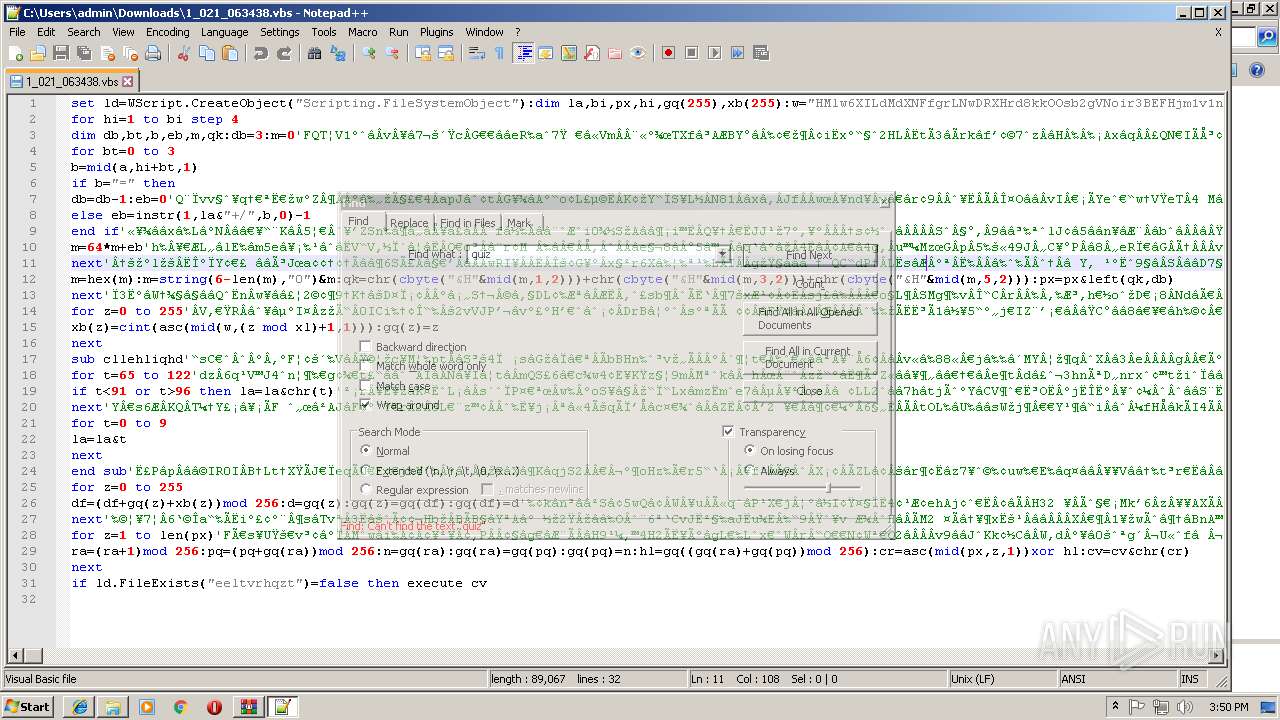The width and height of the screenshot is (1280, 720).
Task: Open Find via binoculars icon
Action: [x=314, y=53]
